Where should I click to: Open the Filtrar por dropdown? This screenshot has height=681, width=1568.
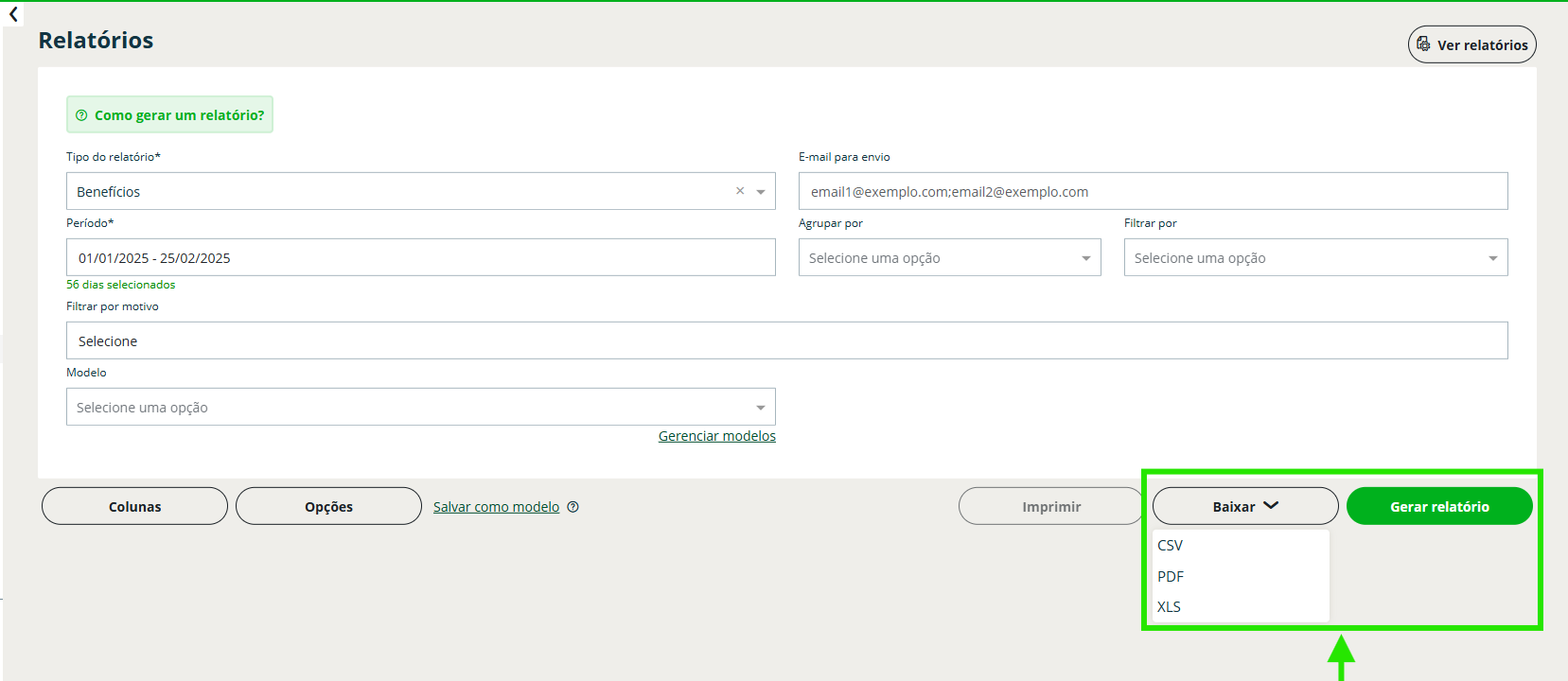tap(1314, 258)
